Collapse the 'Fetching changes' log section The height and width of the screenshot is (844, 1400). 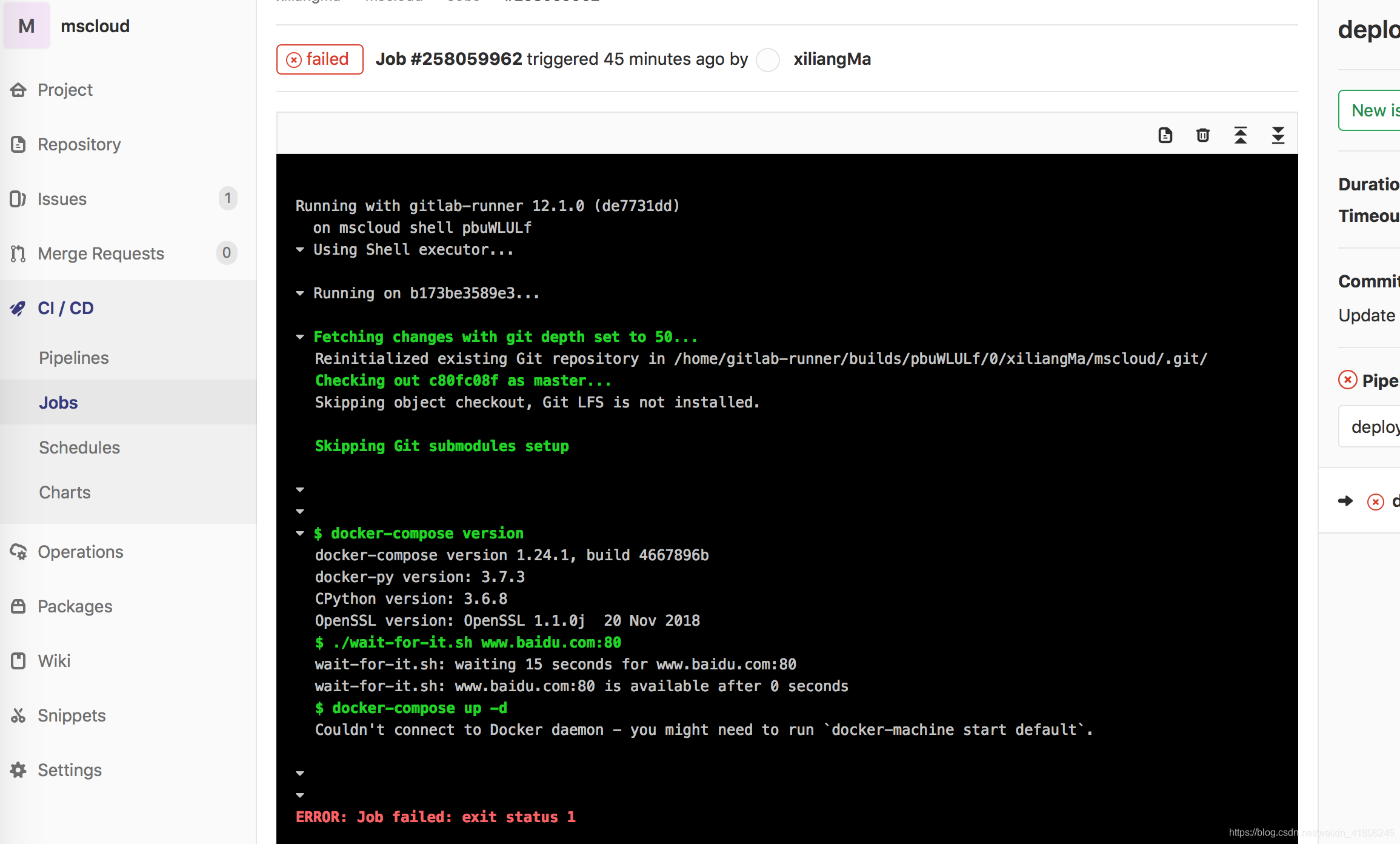click(300, 337)
